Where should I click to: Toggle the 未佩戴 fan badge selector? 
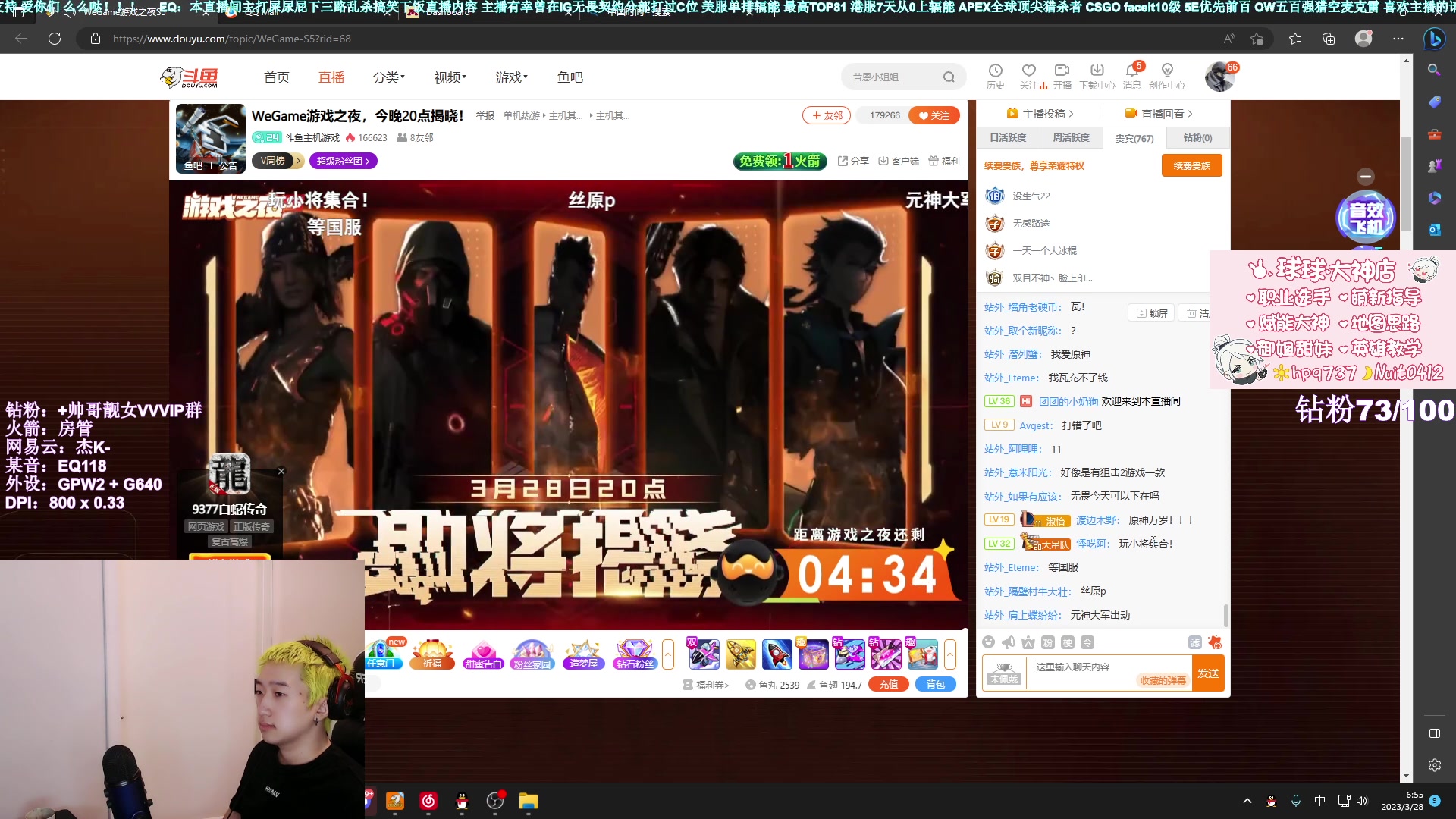click(x=1004, y=673)
